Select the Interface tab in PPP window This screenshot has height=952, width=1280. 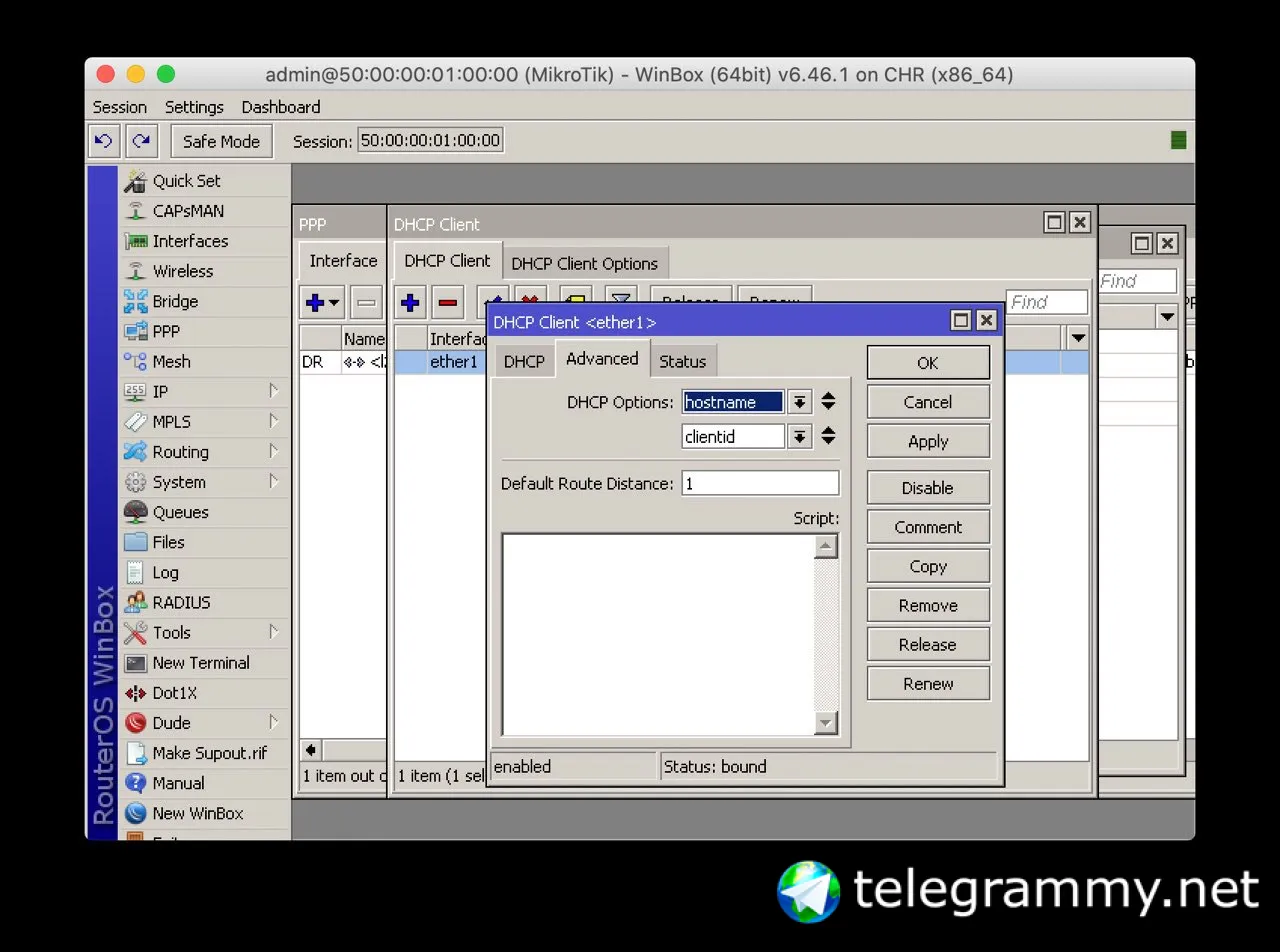(343, 261)
